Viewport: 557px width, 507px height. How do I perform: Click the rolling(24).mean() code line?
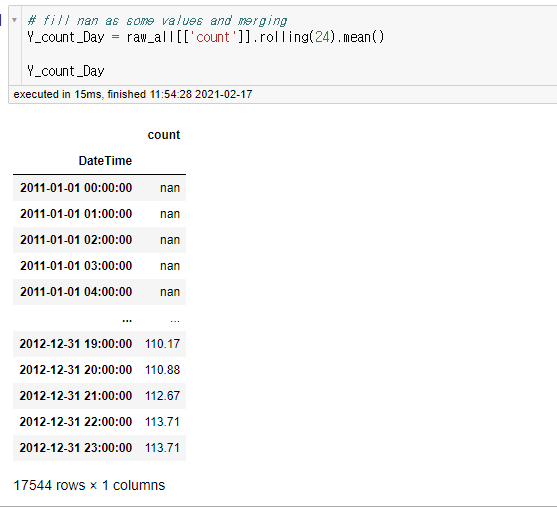click(x=206, y=37)
